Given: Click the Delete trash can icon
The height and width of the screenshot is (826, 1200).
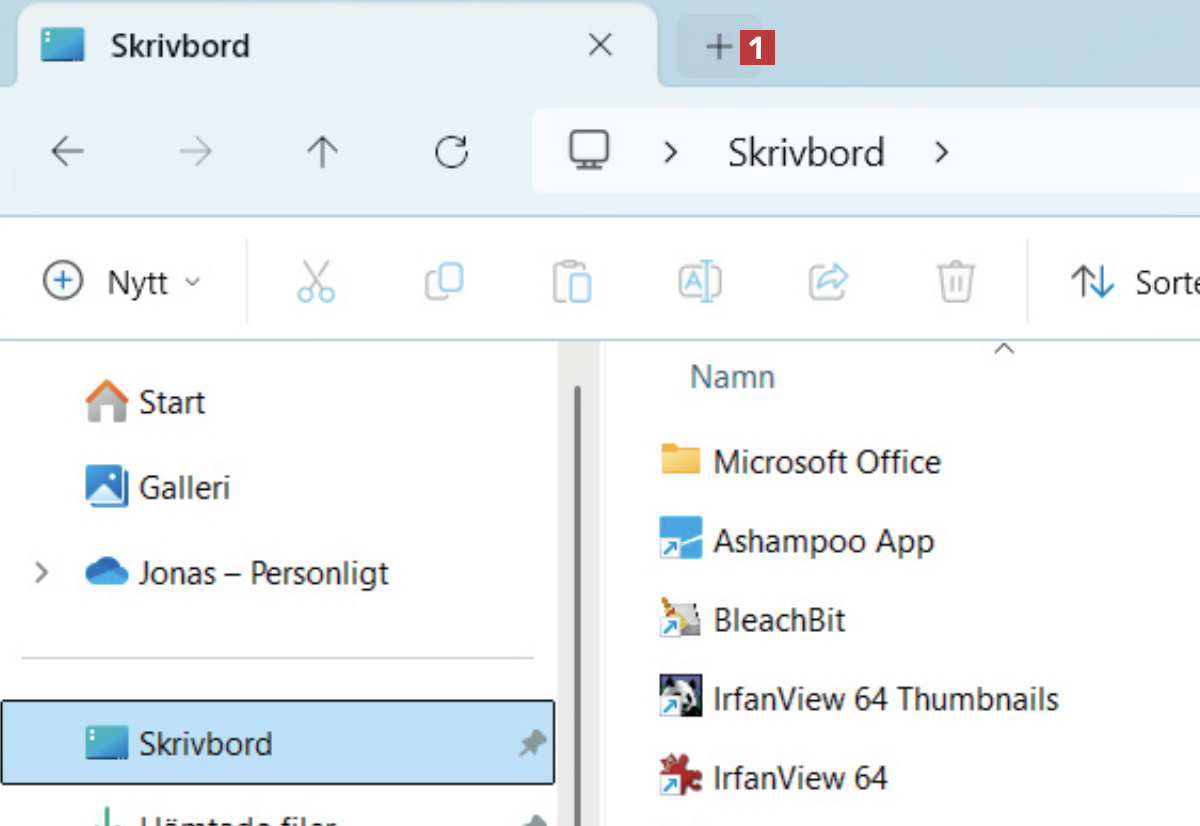Looking at the screenshot, I should 956,282.
